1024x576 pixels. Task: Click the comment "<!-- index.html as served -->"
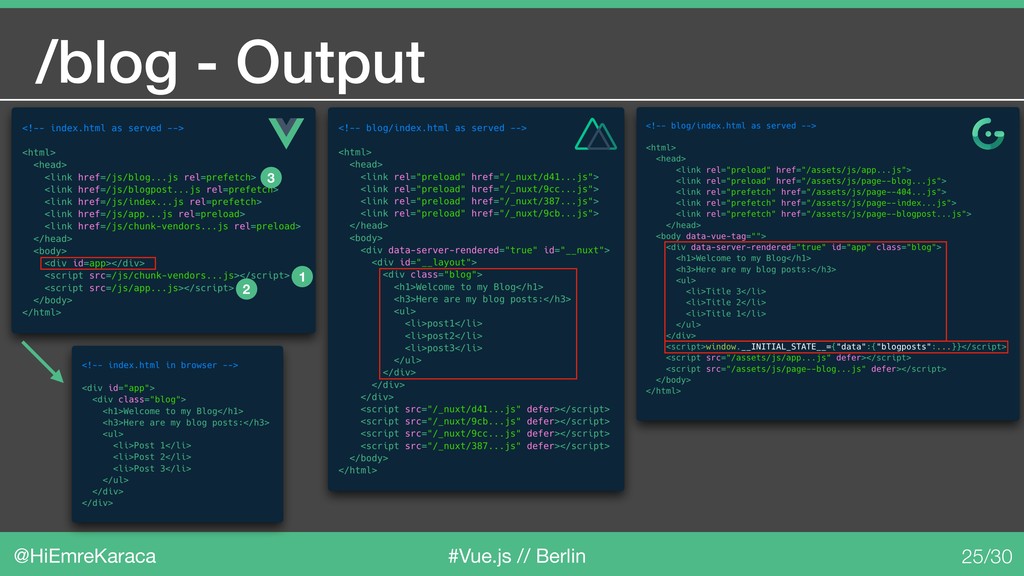[x=103, y=128]
